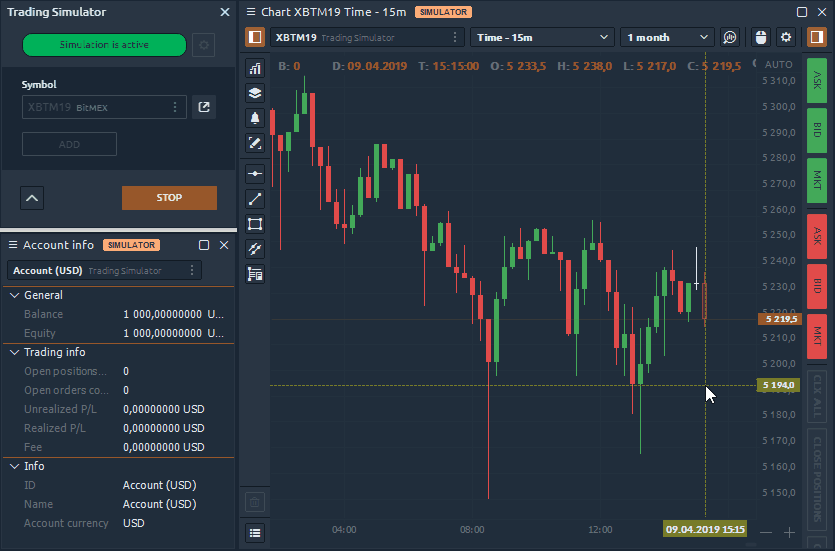835x553 pixels.
Task: Open XBTM19 symbol options dots in chart toolbar
Action: [x=455, y=37]
